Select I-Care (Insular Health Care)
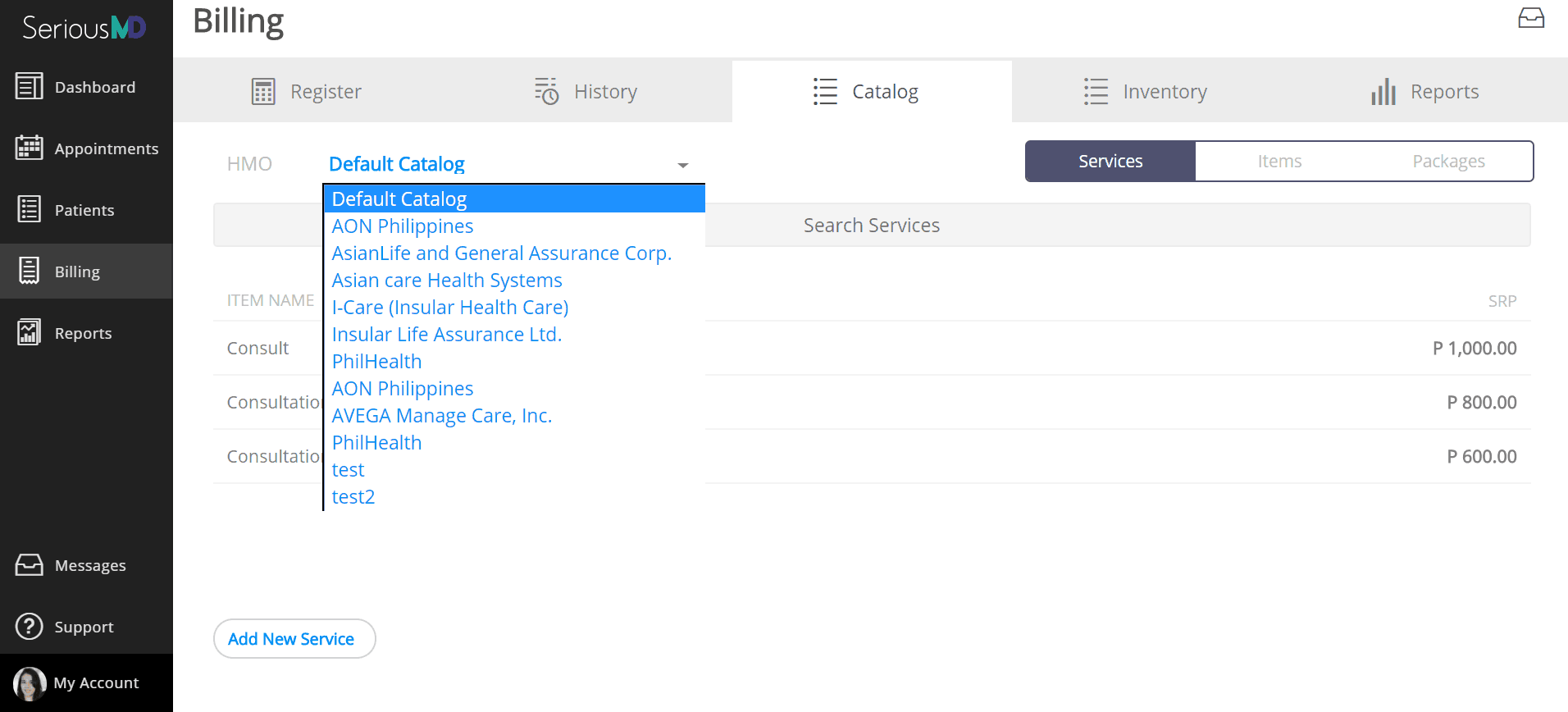The image size is (1568, 712). click(514, 307)
